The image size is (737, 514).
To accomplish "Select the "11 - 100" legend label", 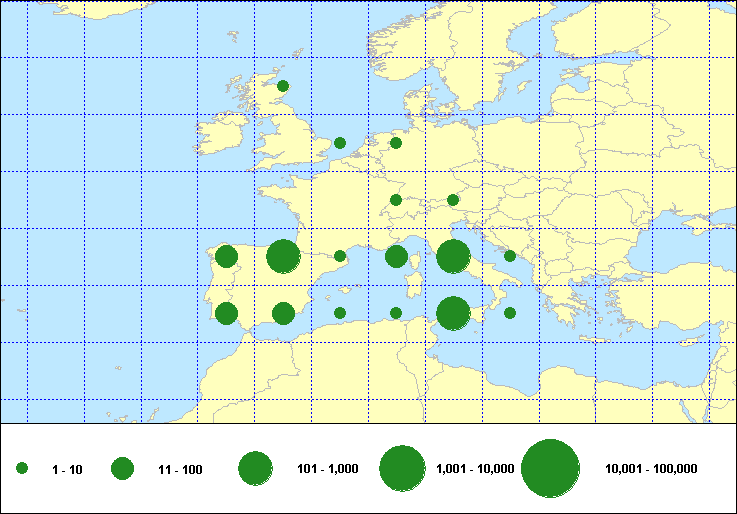I will pos(180,469).
